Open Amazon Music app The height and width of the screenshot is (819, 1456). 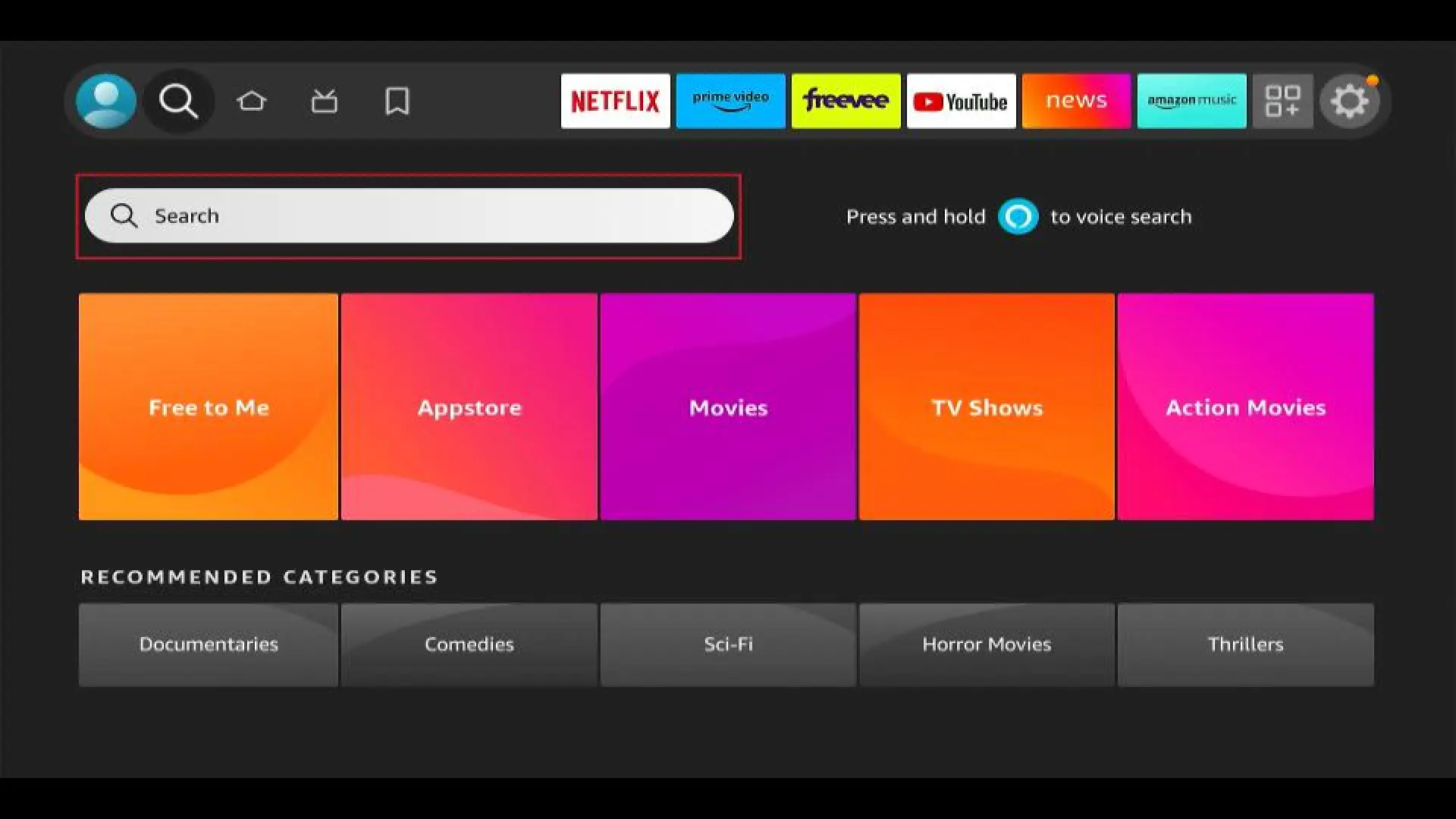pyautogui.click(x=1191, y=101)
